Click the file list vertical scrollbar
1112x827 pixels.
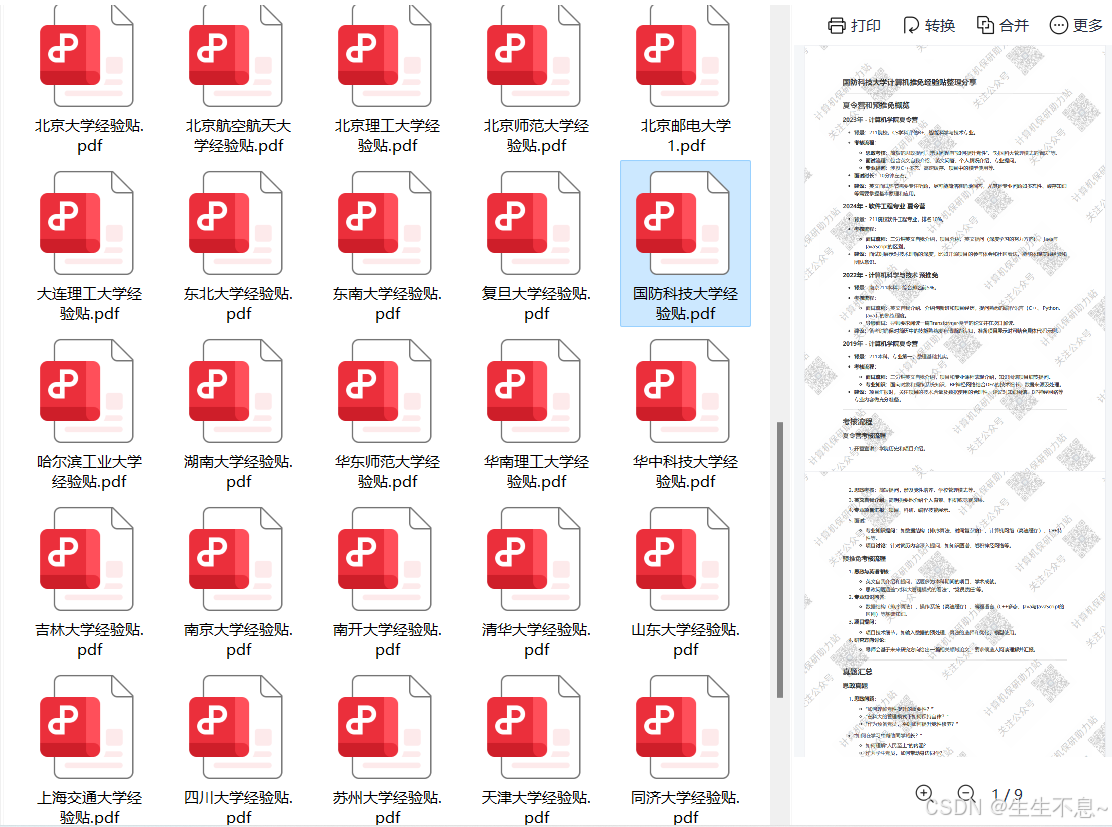(x=780, y=560)
